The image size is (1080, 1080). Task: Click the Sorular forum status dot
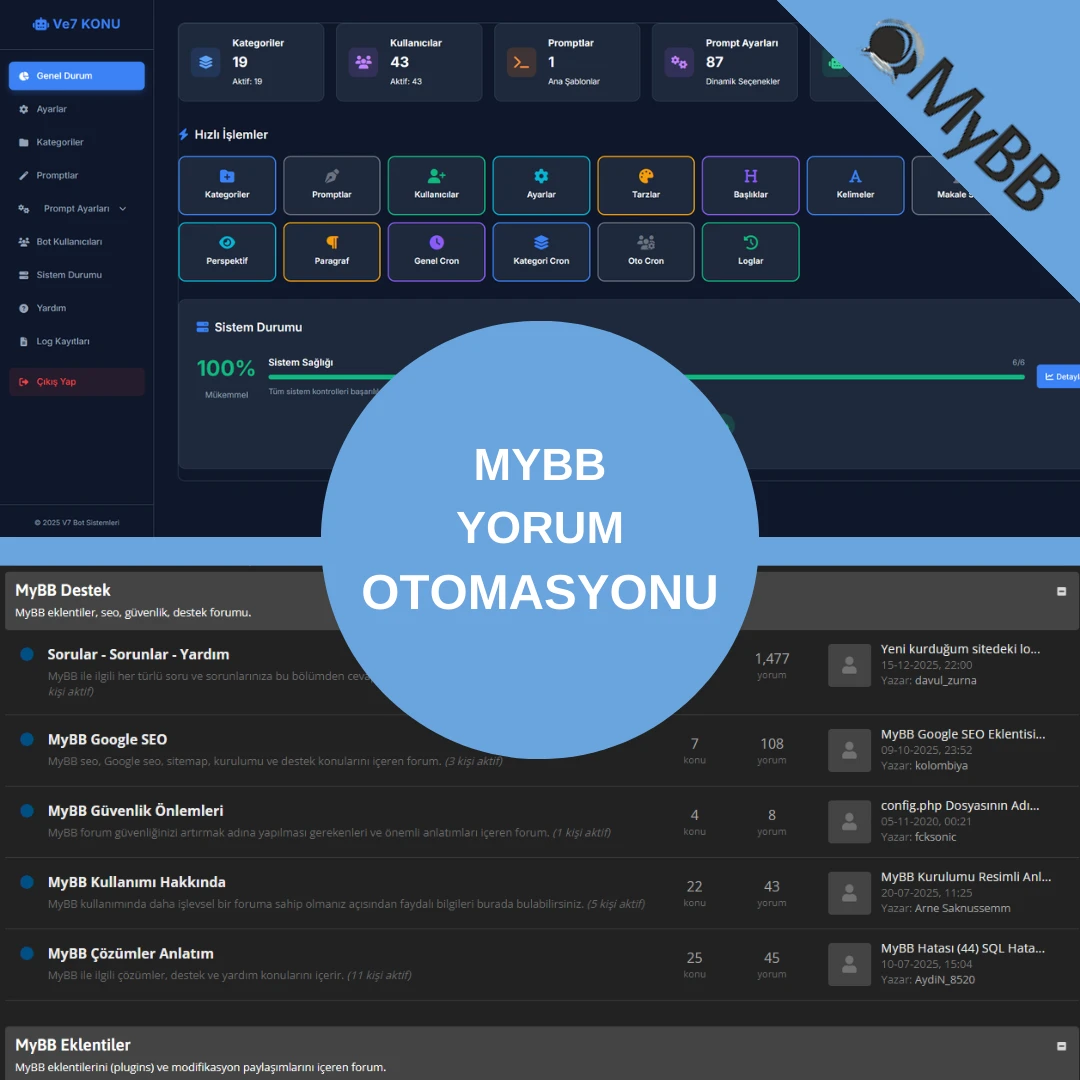(x=27, y=654)
